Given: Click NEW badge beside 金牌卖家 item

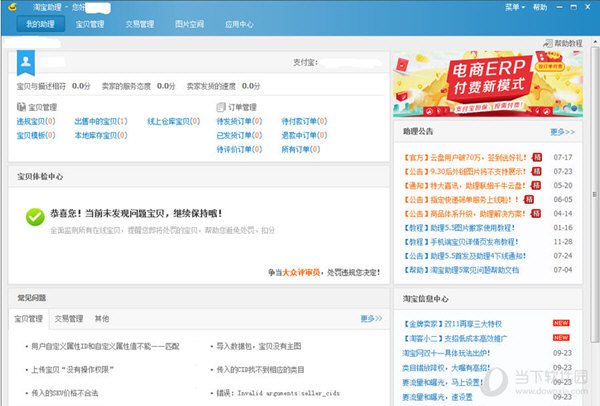Looking at the screenshot, I should 561,323.
